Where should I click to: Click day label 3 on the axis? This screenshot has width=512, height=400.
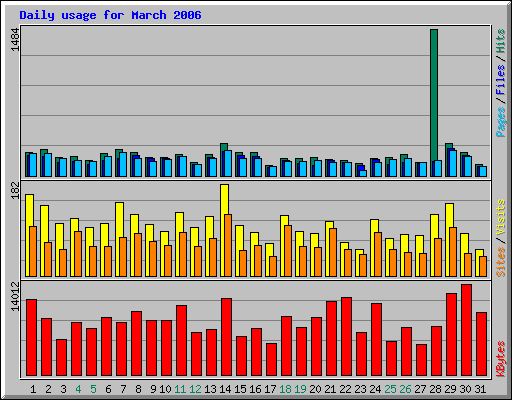pos(63,389)
